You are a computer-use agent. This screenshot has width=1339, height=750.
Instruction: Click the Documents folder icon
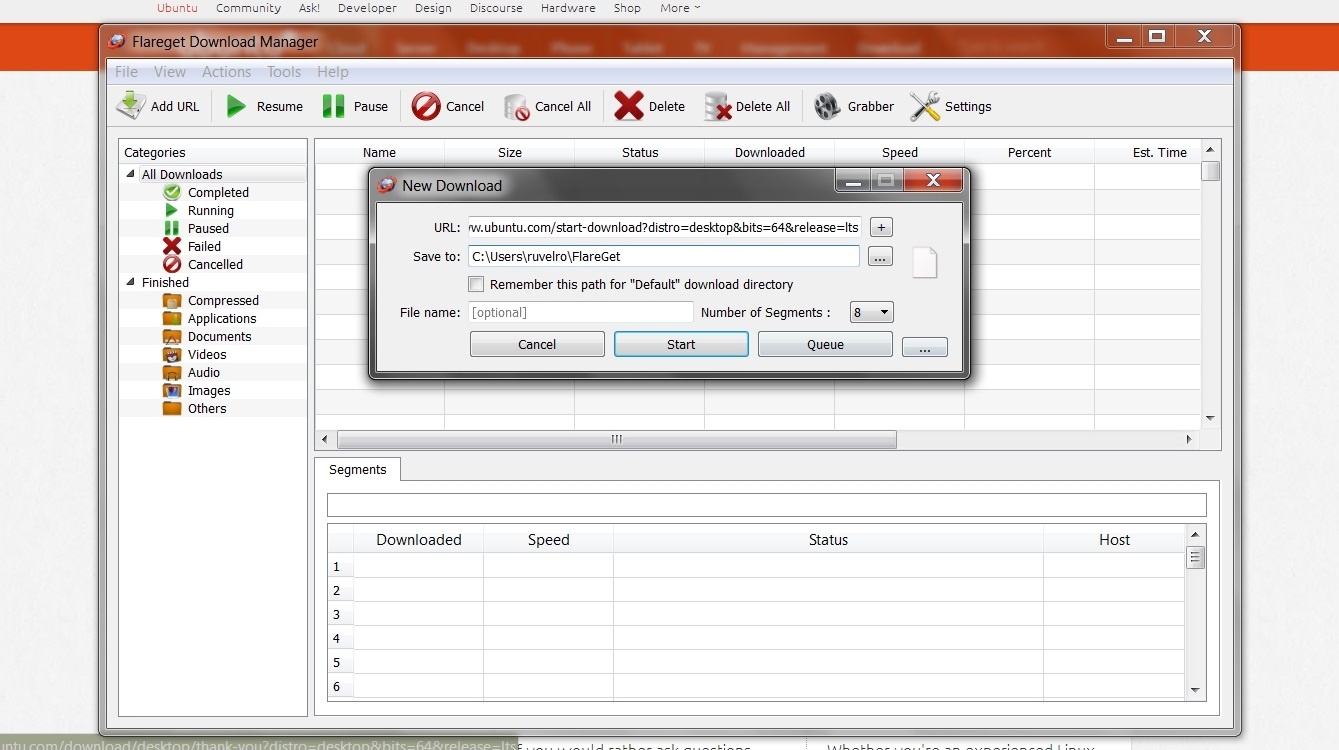tap(172, 336)
